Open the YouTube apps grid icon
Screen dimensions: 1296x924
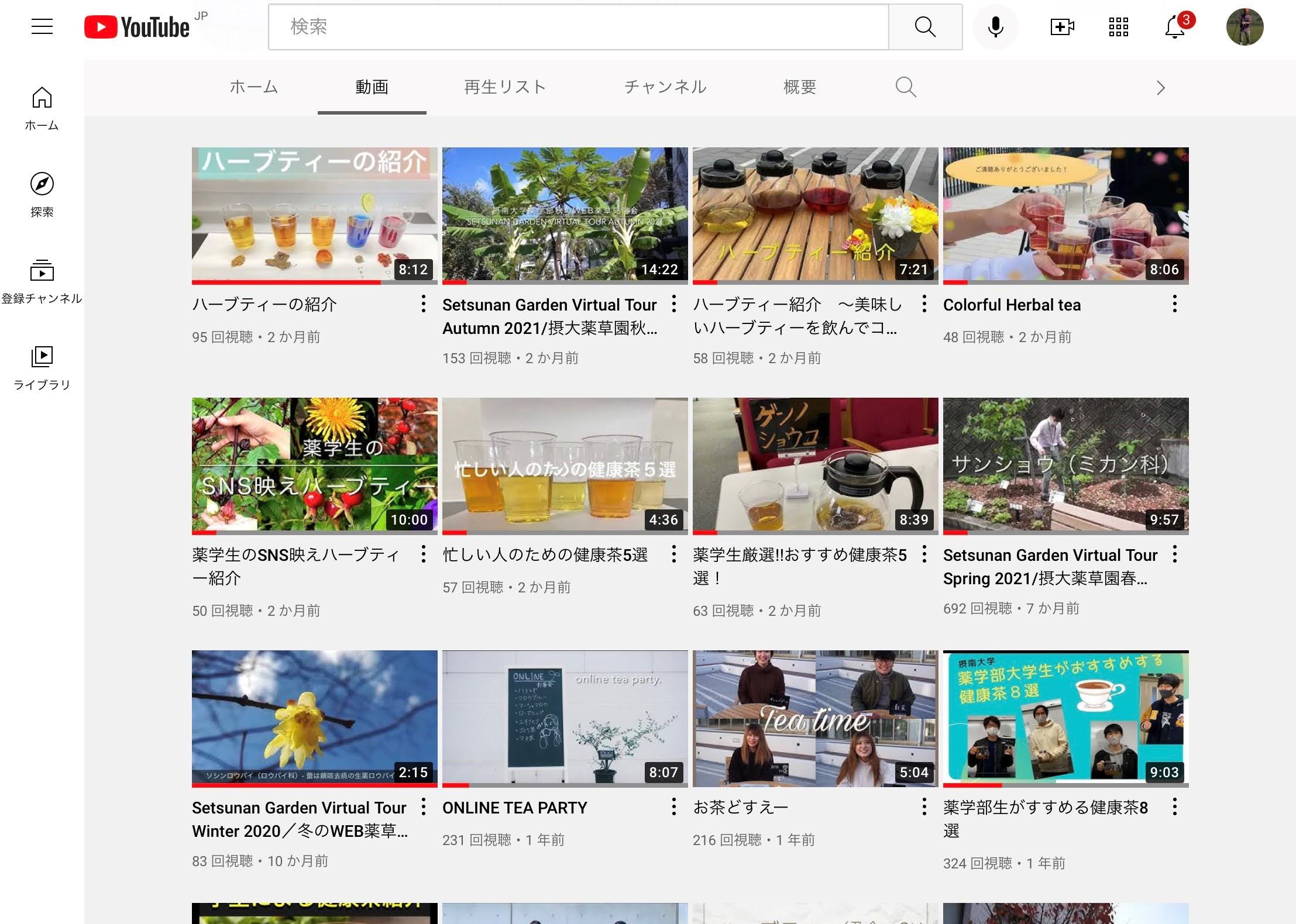(1118, 27)
